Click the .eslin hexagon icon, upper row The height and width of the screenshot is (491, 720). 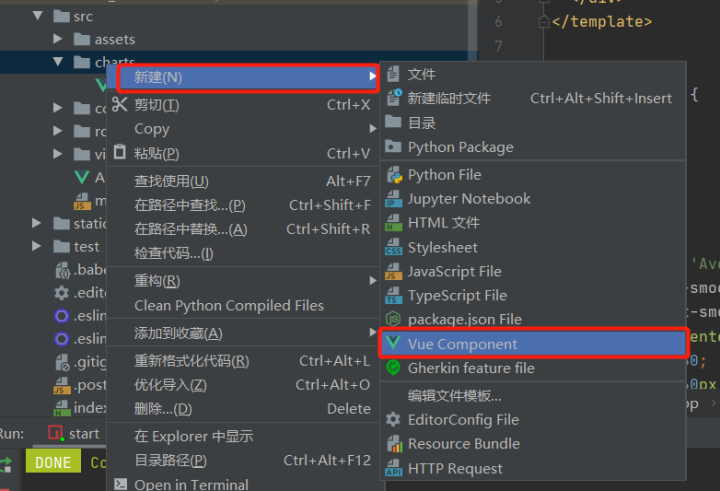[62, 316]
